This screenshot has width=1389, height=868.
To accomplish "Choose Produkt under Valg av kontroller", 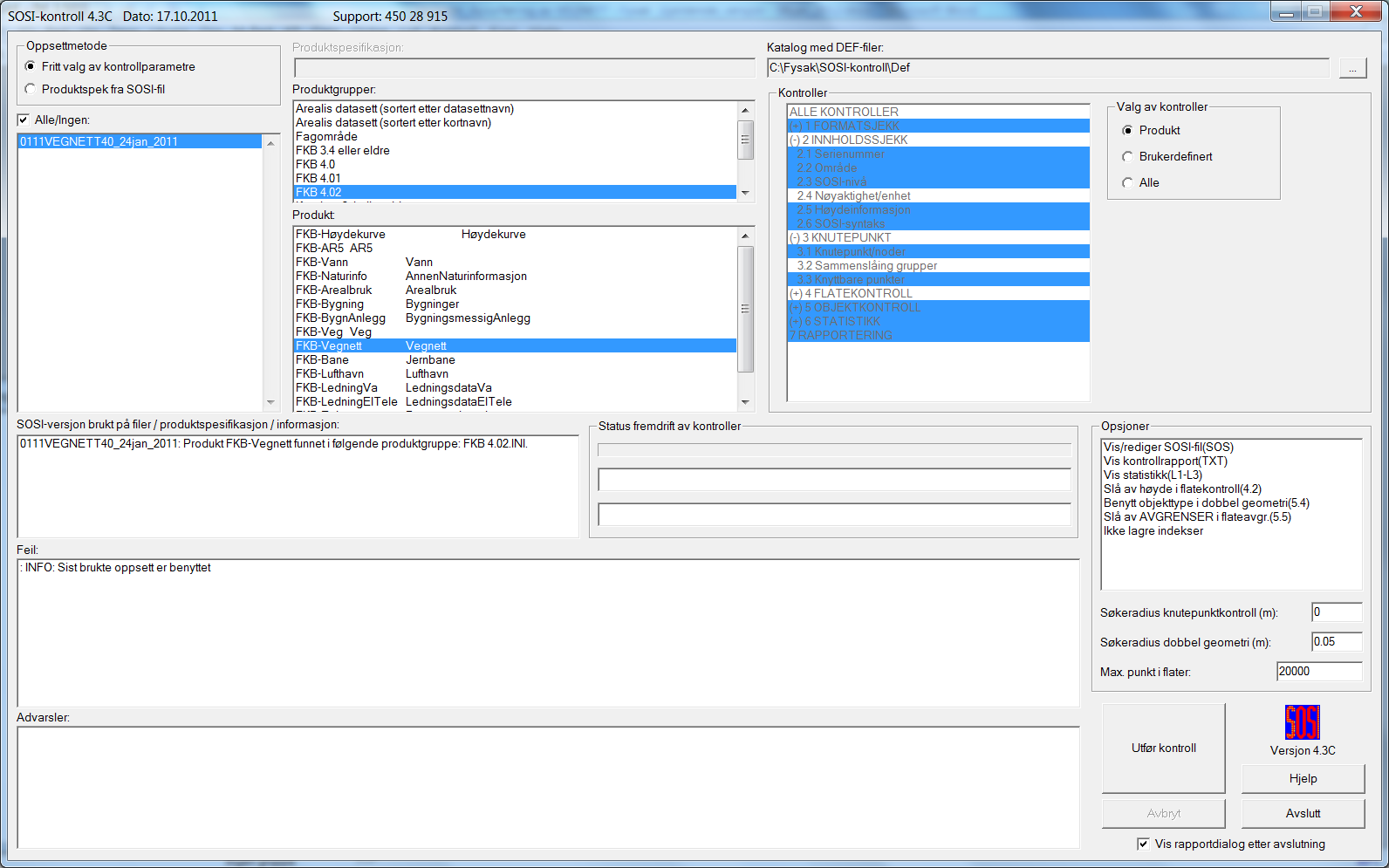I will (x=1127, y=130).
